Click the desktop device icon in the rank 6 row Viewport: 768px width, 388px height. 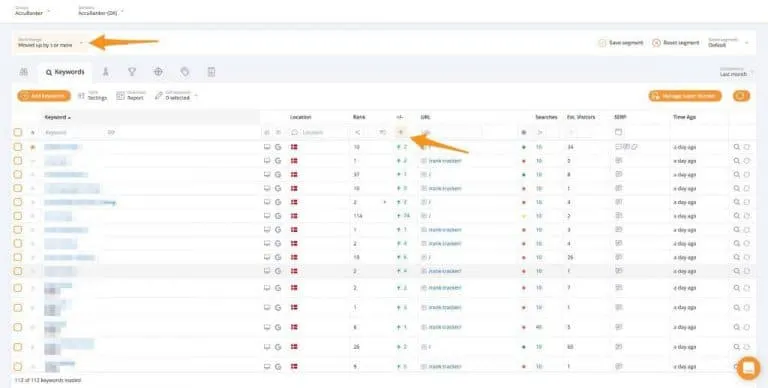click(267, 327)
